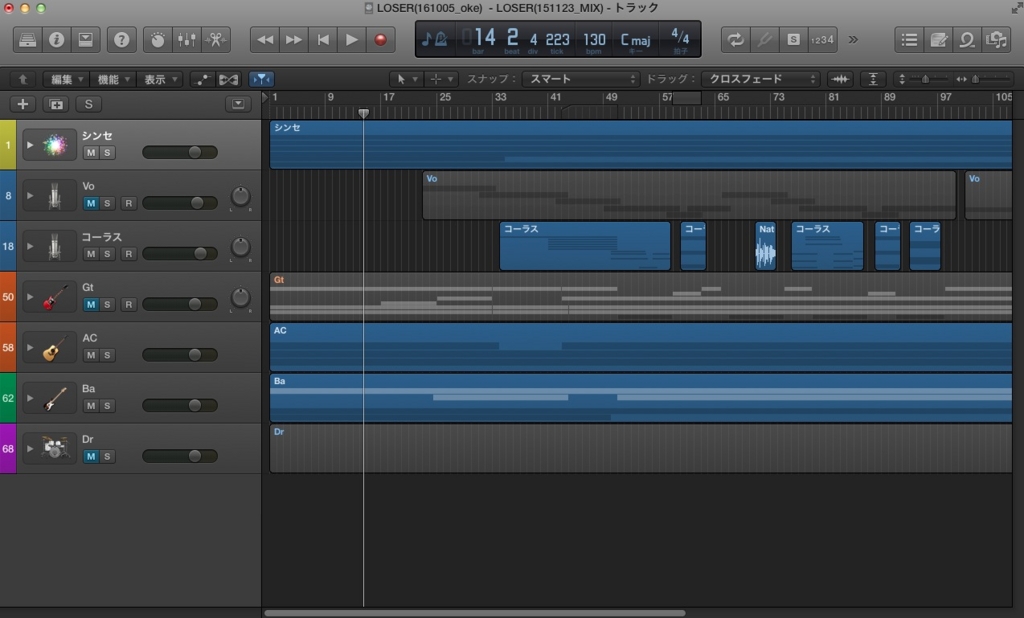Open the Inspector info button
Screen dimensions: 1024x618
[57, 40]
